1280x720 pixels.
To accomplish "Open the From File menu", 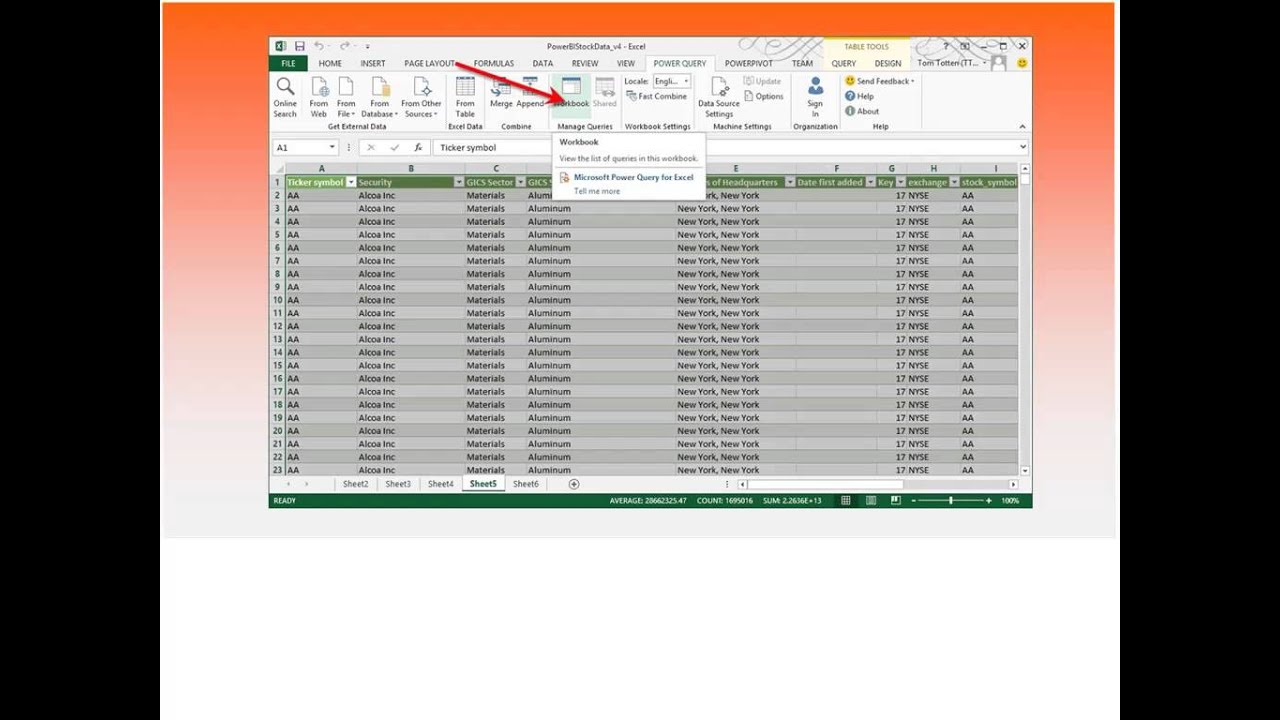I will 346,97.
